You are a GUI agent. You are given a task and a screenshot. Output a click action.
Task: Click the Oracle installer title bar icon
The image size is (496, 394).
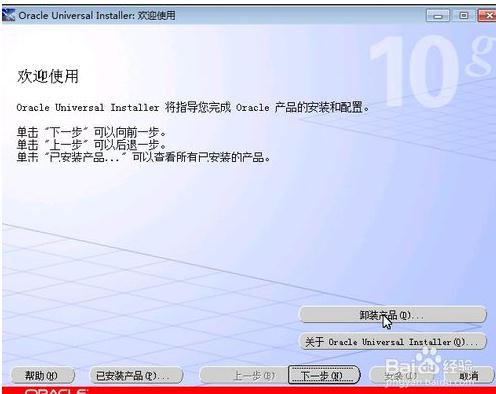click(x=8, y=15)
